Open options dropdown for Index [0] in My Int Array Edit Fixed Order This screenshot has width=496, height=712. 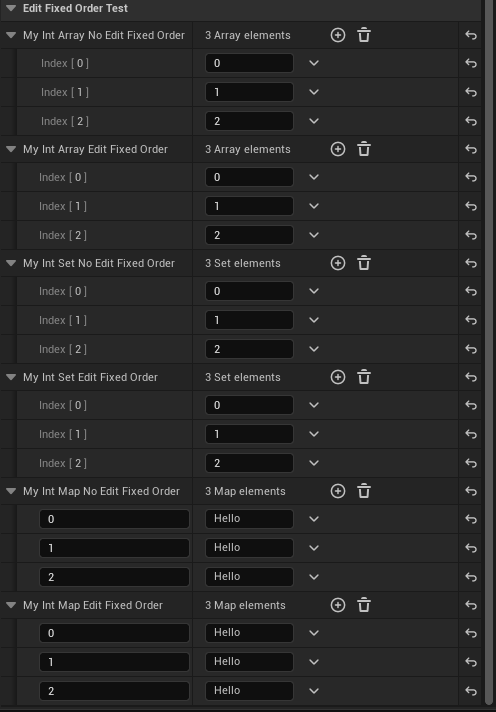314,177
